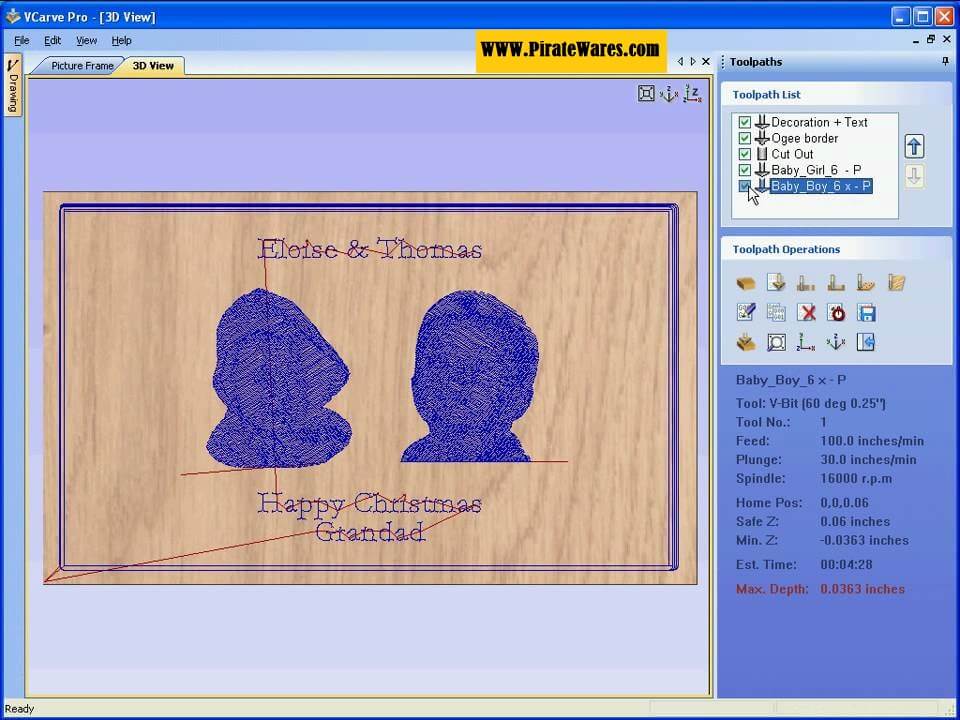The image size is (960, 720).
Task: Click zoom-to-fit icon above the 3D view
Action: click(x=646, y=94)
